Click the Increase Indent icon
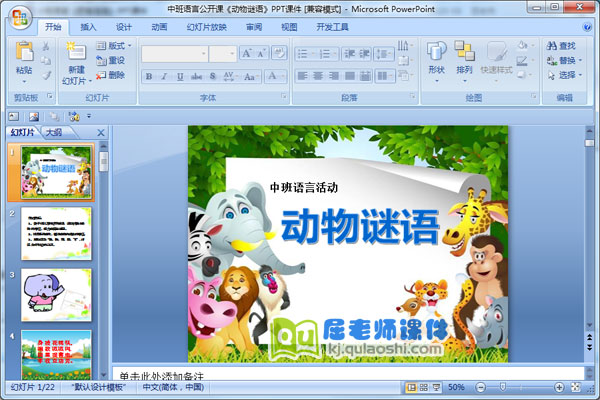Viewport: 600px width, 400px height. point(364,54)
